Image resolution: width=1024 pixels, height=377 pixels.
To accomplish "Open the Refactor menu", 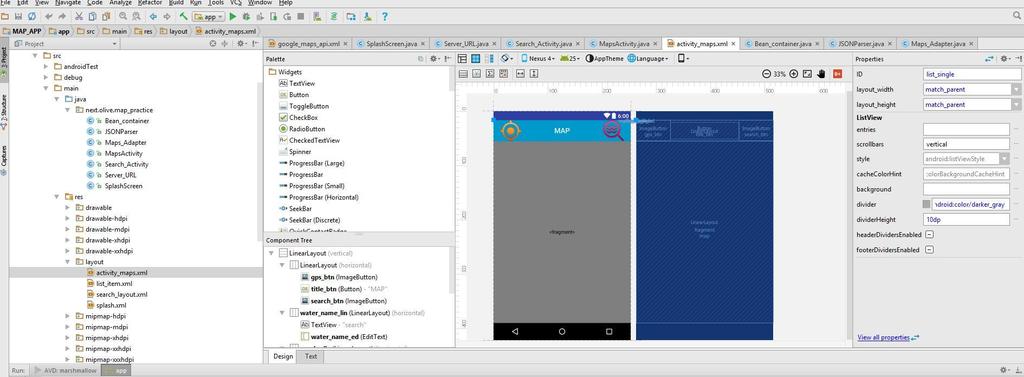I will tap(150, 3).
